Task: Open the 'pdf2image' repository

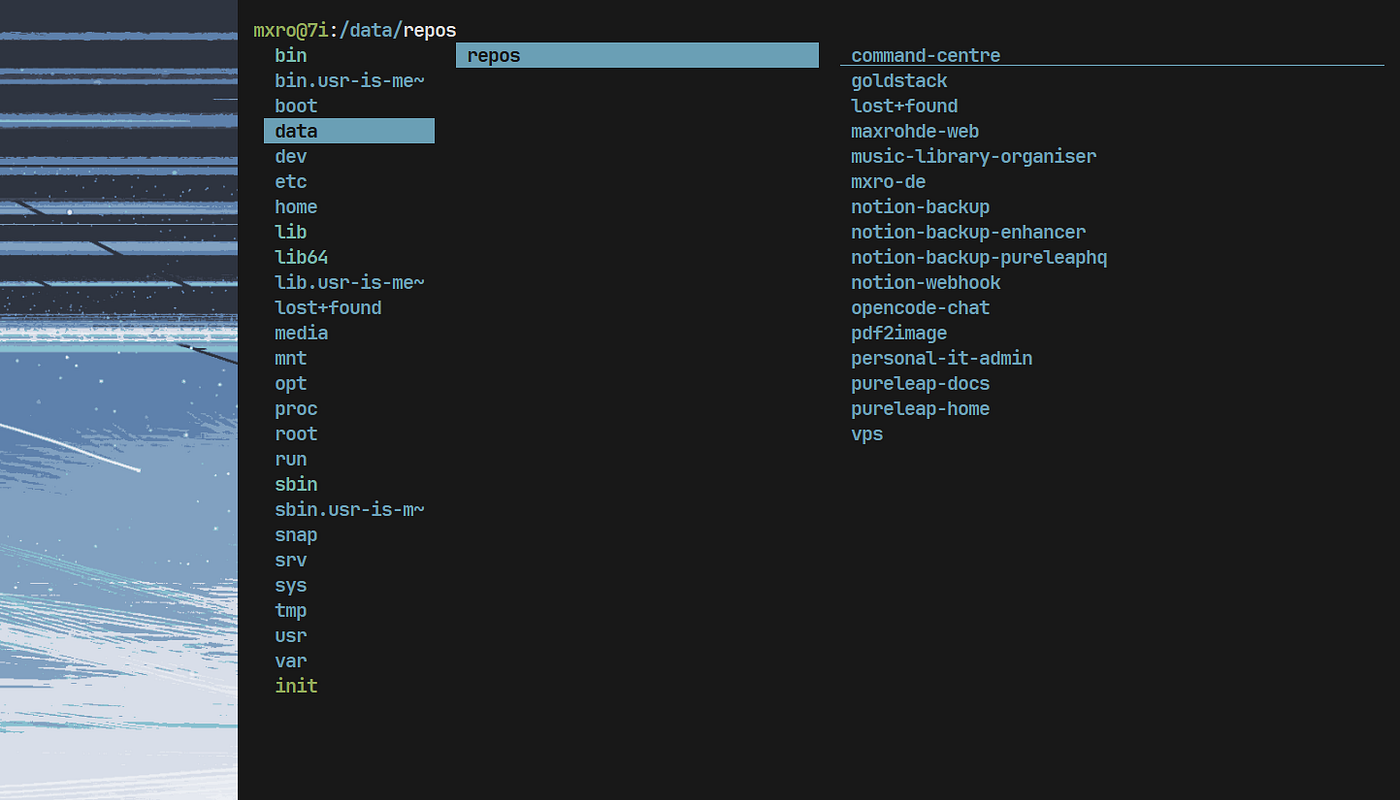Action: [899, 333]
